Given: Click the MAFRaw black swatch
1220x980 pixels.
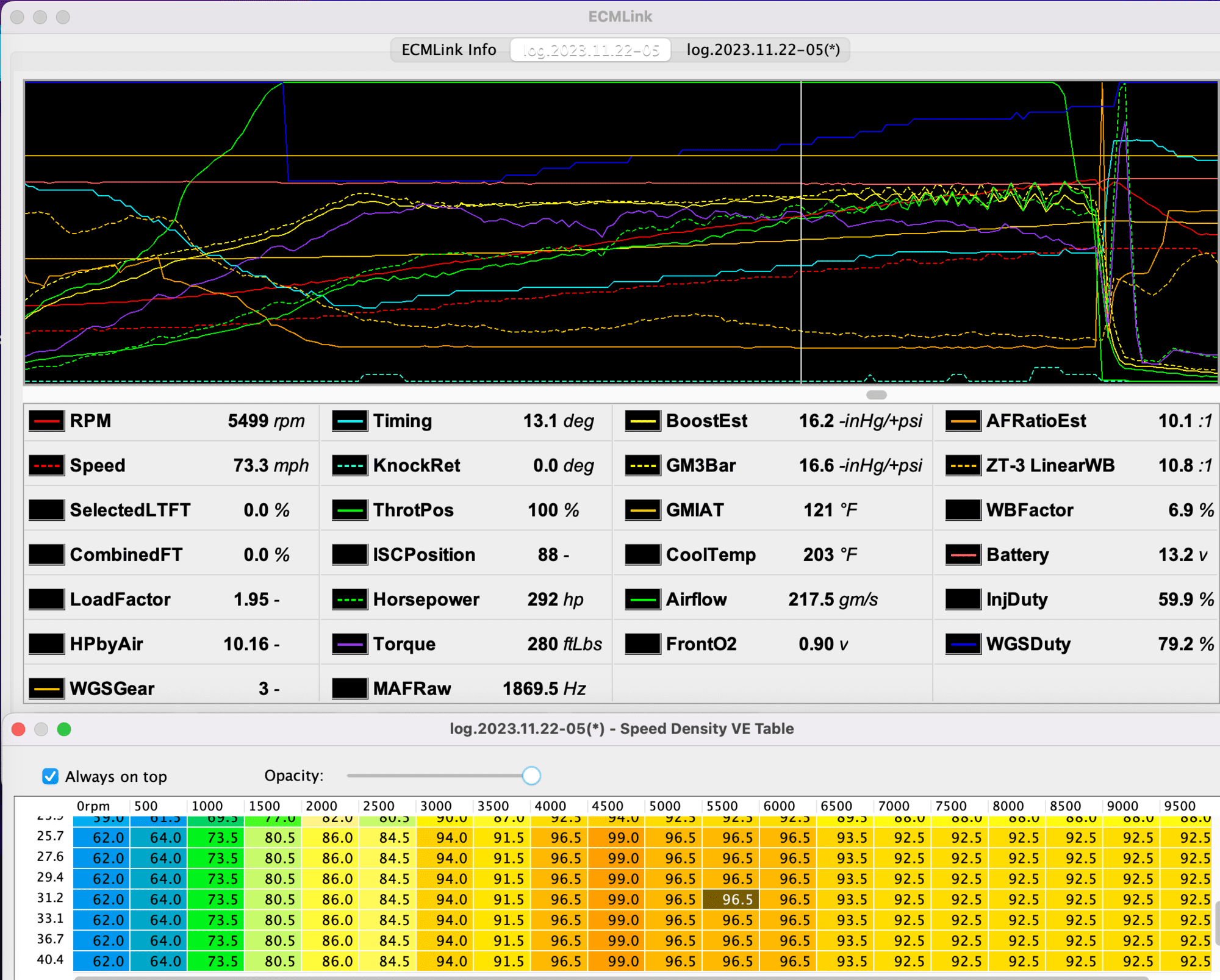Looking at the screenshot, I should (x=350, y=689).
